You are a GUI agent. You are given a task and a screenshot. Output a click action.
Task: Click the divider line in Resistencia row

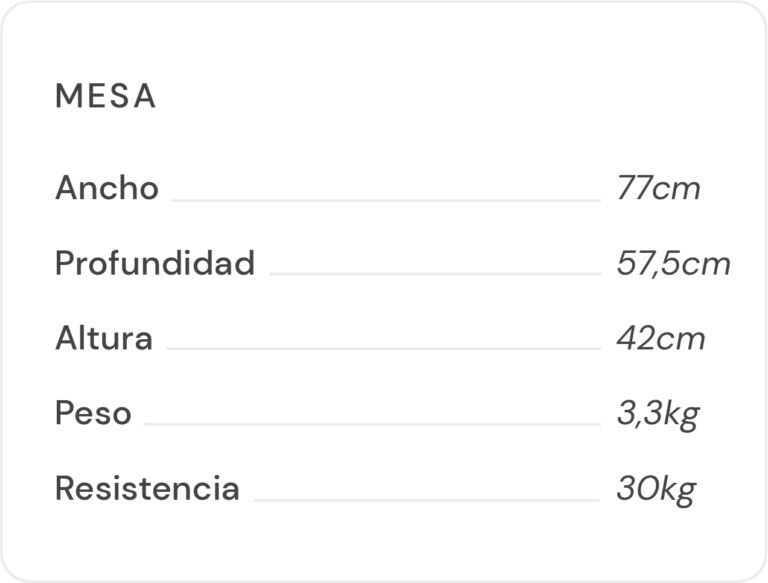pos(426,499)
